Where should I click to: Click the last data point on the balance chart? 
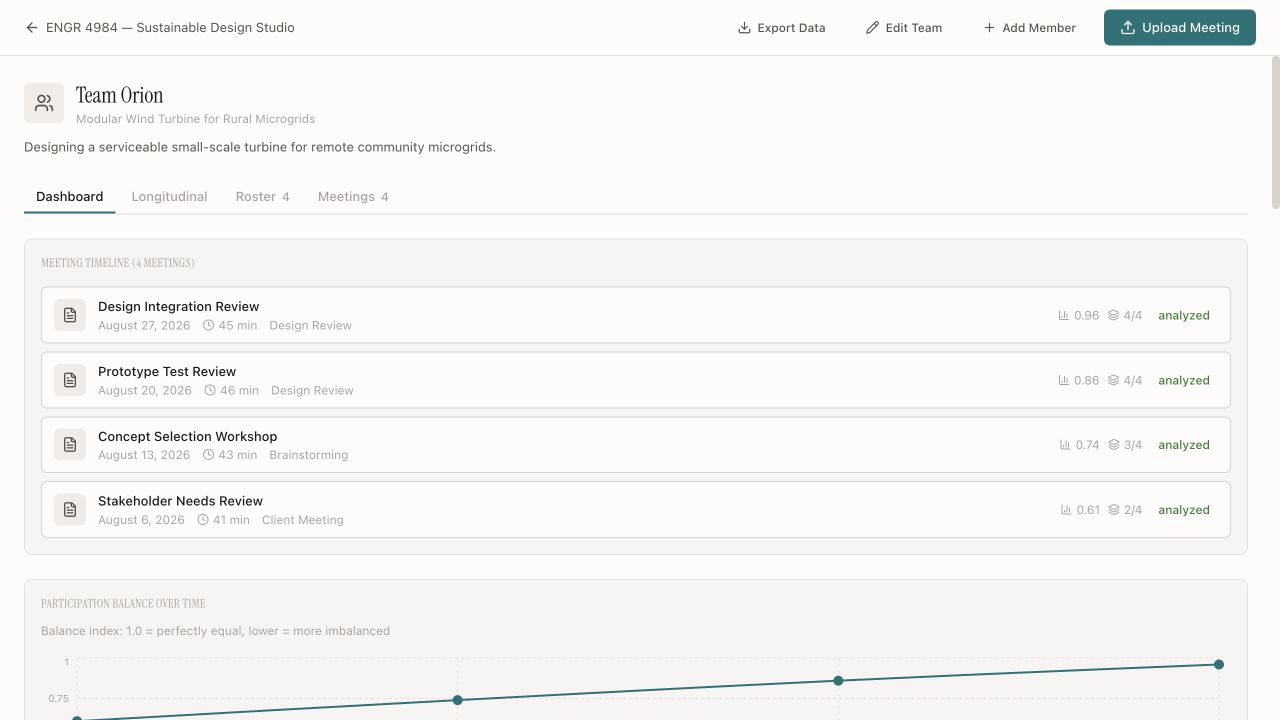coord(1219,664)
